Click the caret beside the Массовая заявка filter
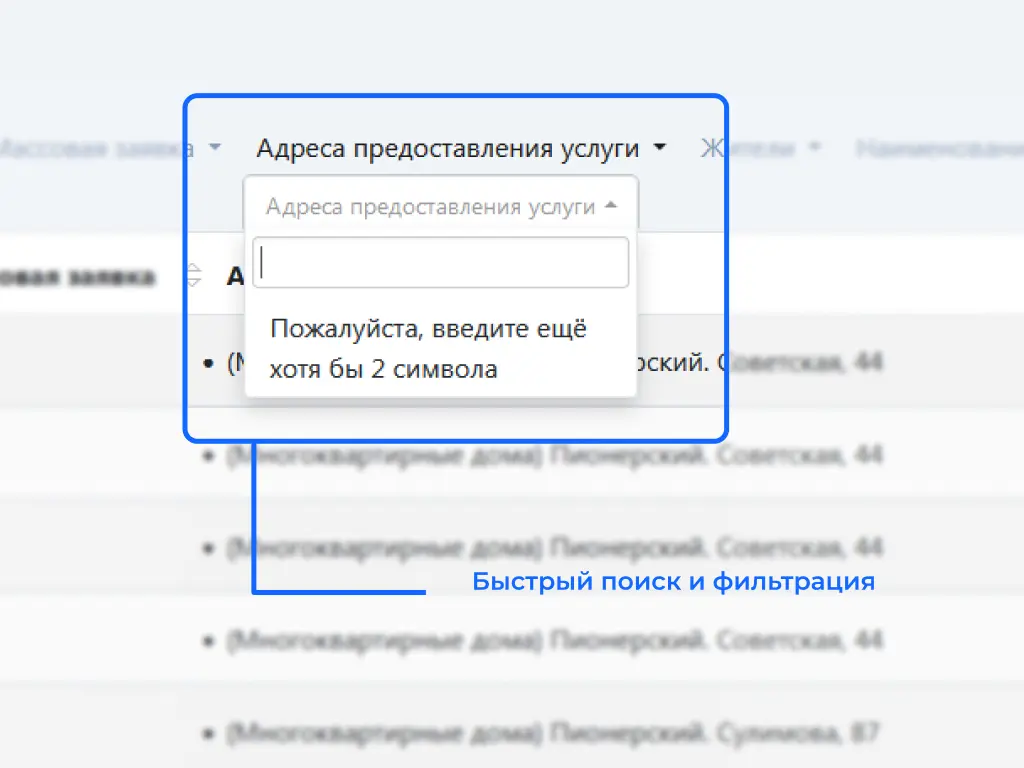1024x768 pixels. click(214, 149)
